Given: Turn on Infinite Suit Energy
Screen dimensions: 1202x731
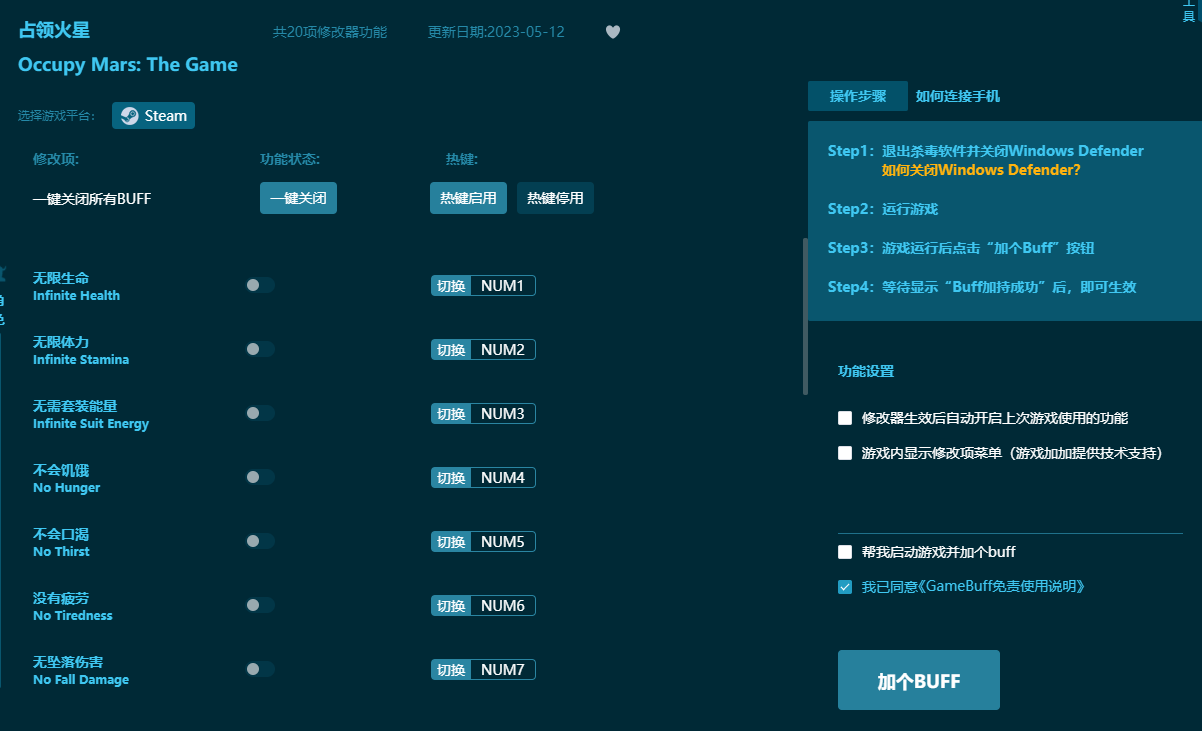Looking at the screenshot, I should pos(260,413).
